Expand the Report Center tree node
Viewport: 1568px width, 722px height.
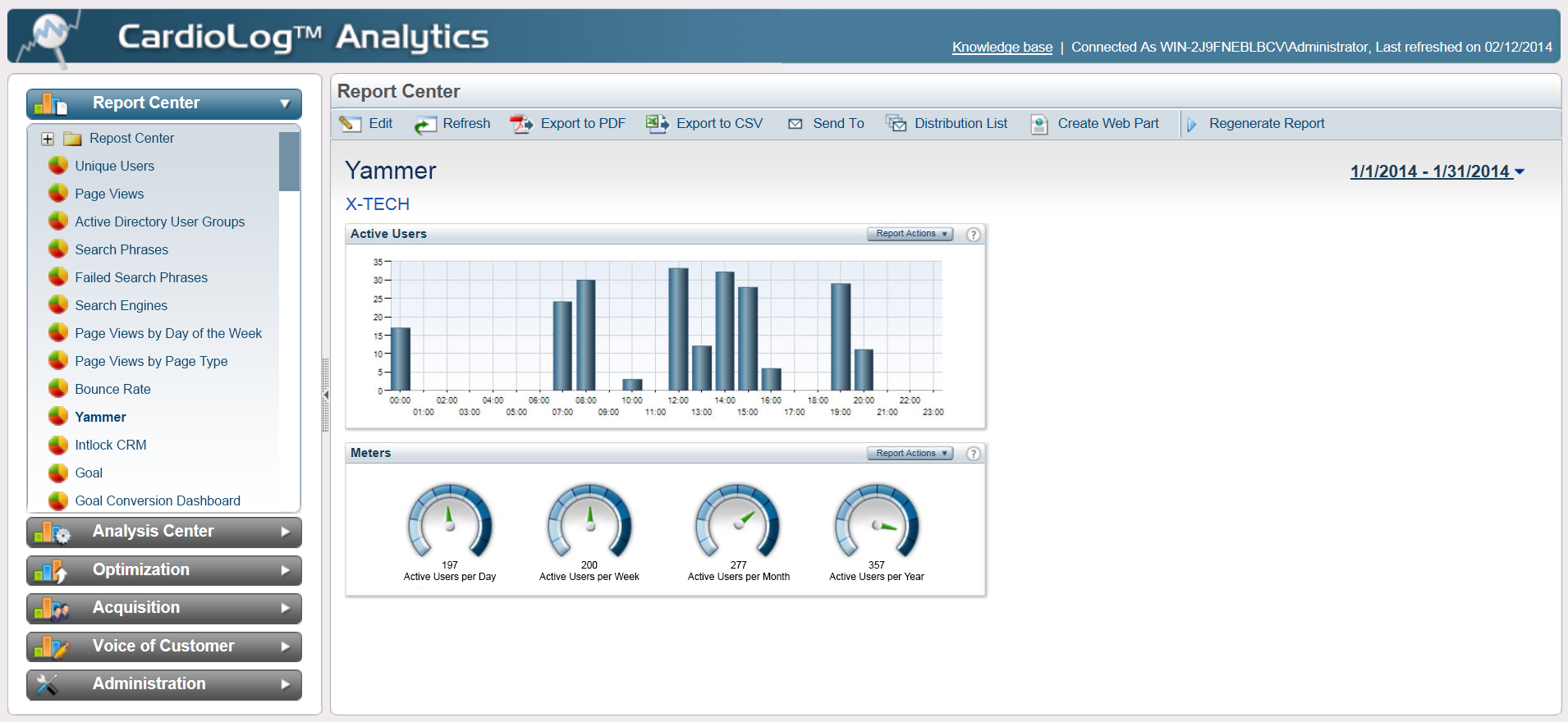[48, 139]
